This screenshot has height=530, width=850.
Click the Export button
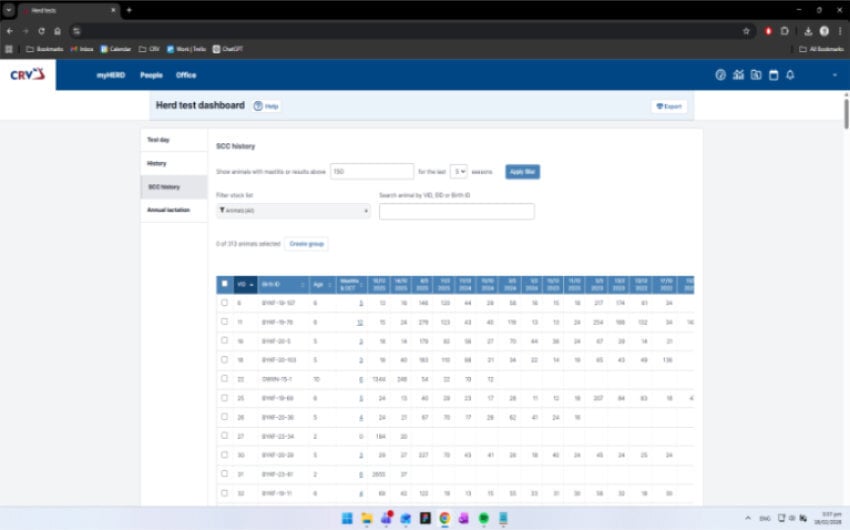point(669,106)
